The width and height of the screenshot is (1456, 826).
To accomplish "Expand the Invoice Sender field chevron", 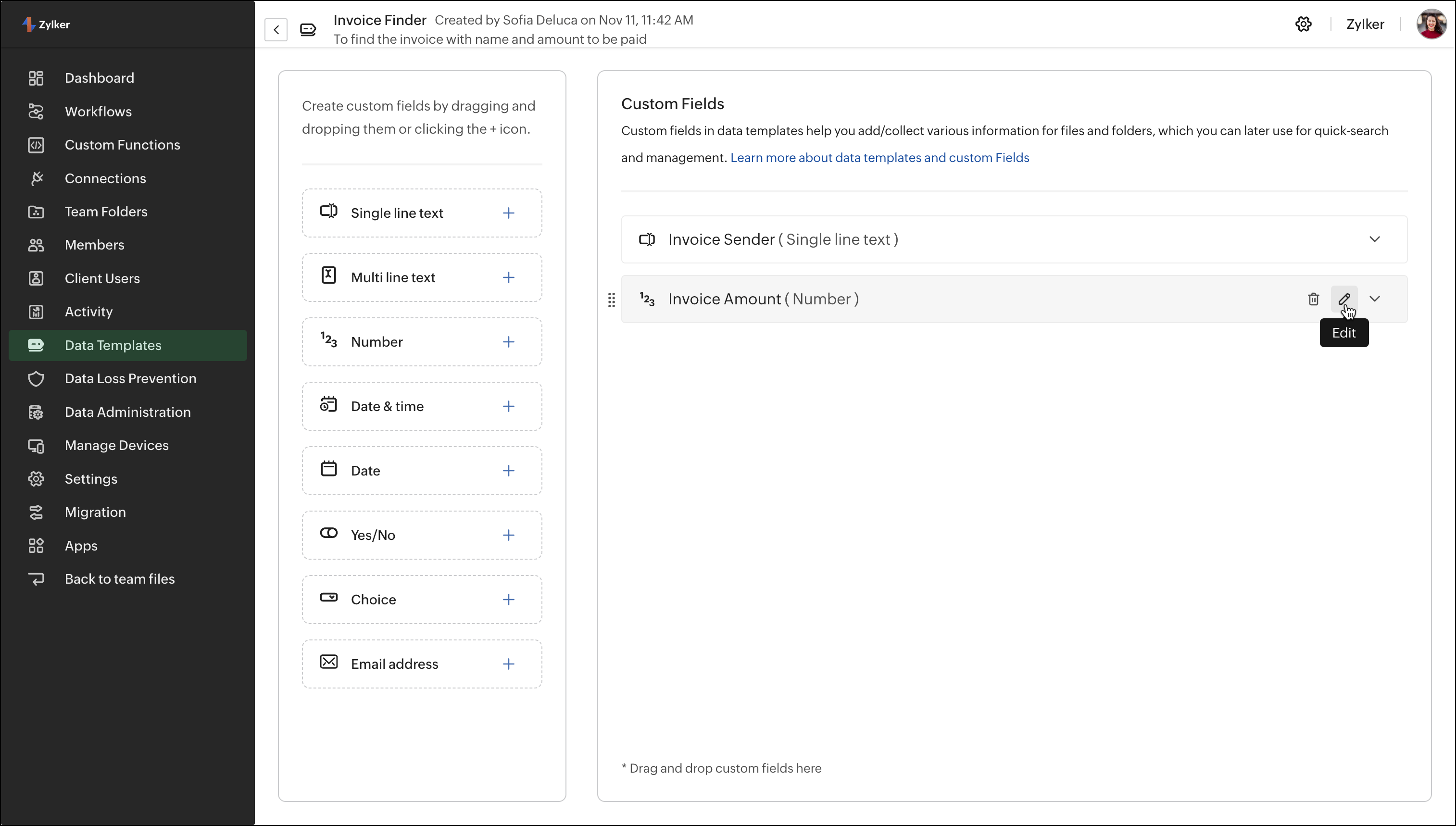I will (1374, 239).
